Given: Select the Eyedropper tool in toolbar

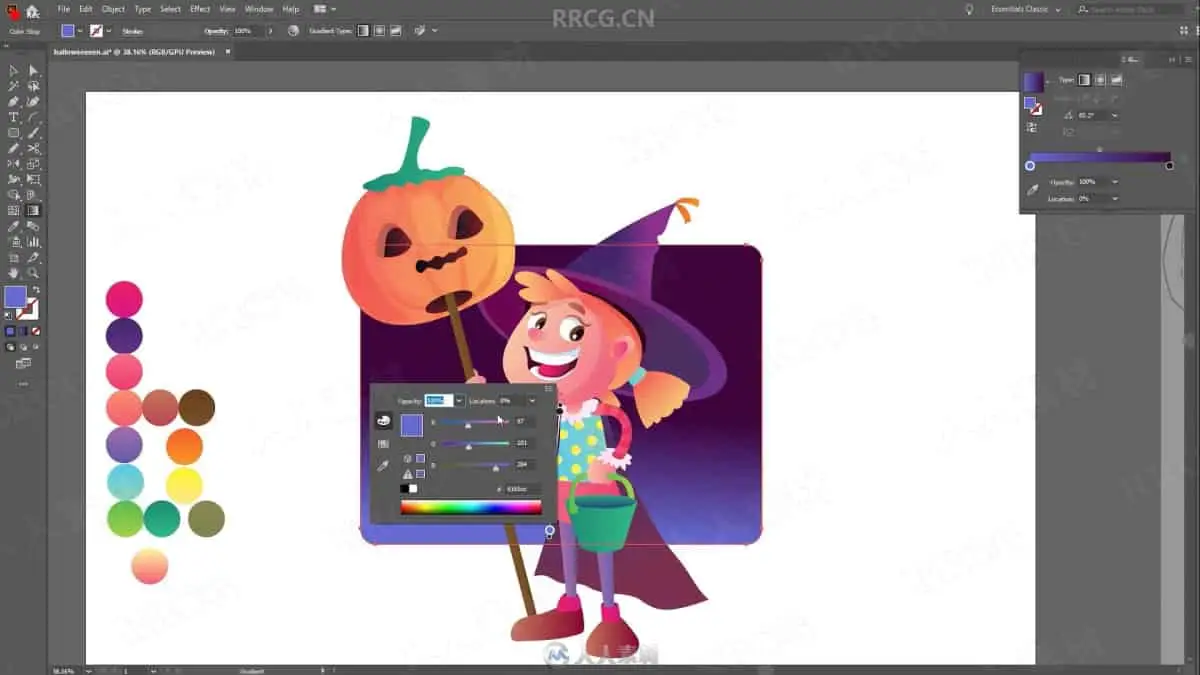Looking at the screenshot, I should [14, 226].
